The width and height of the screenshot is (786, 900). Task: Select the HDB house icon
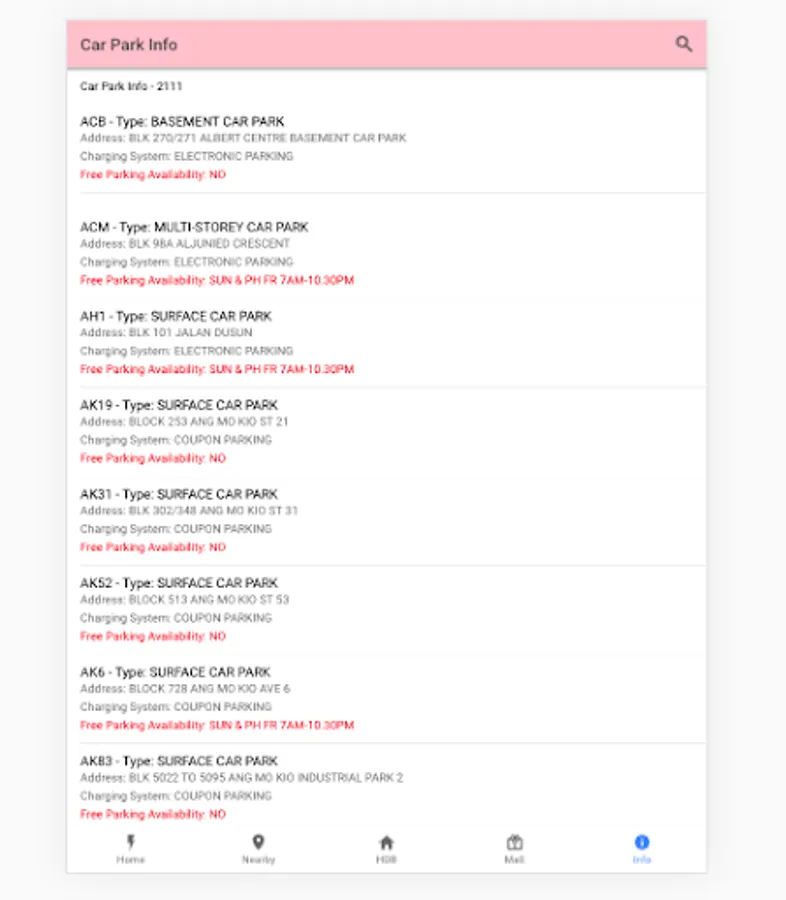386,843
